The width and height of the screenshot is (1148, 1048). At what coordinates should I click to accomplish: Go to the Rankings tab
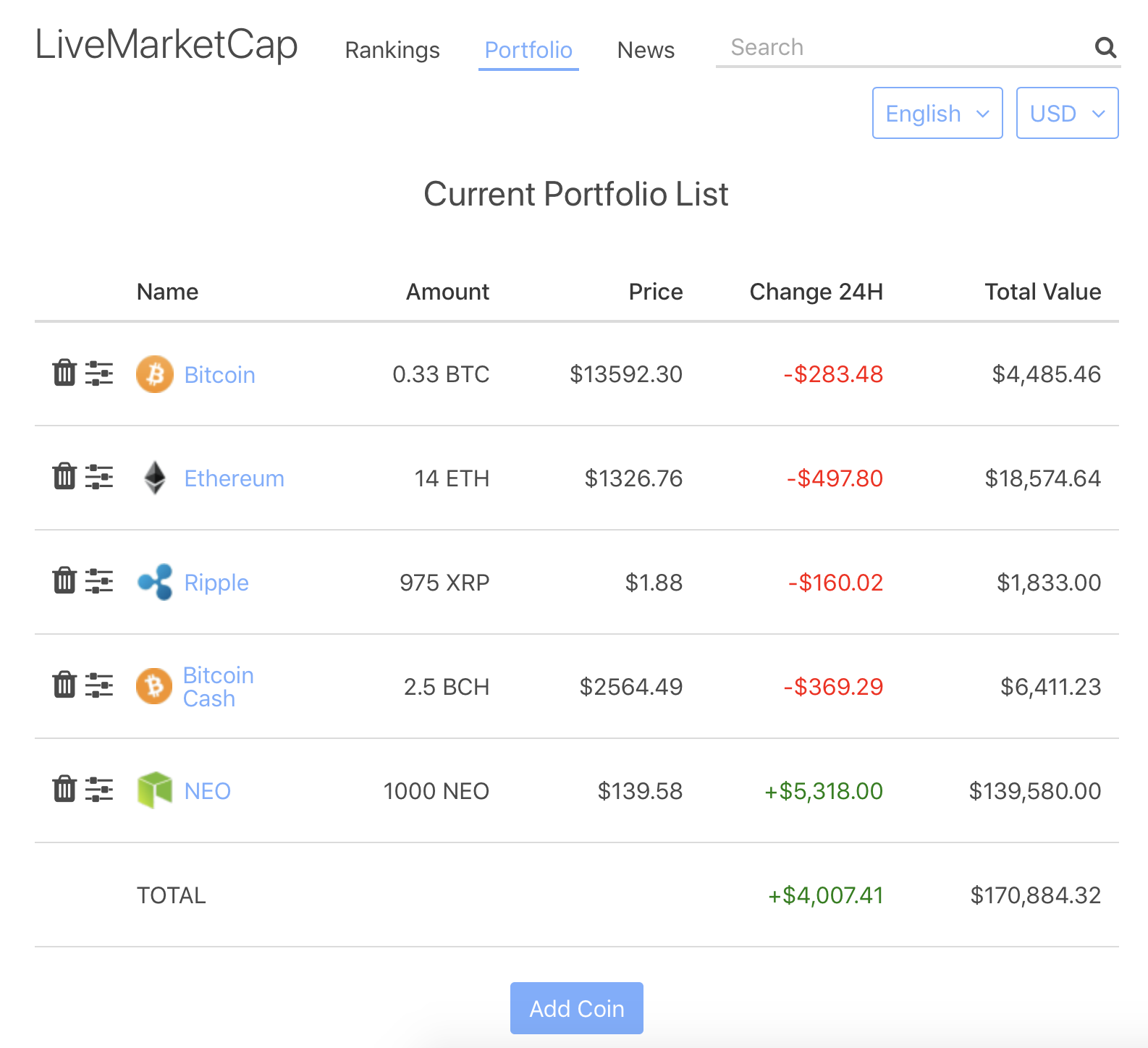click(392, 50)
